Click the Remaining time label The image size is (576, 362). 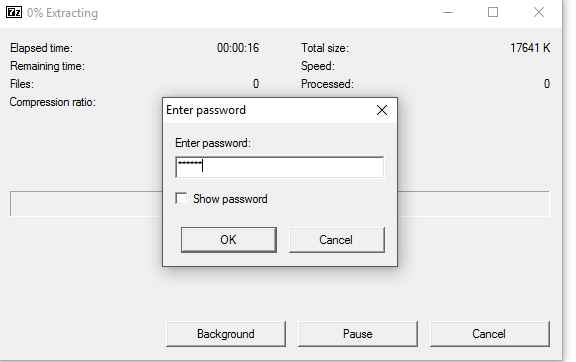pos(47,66)
